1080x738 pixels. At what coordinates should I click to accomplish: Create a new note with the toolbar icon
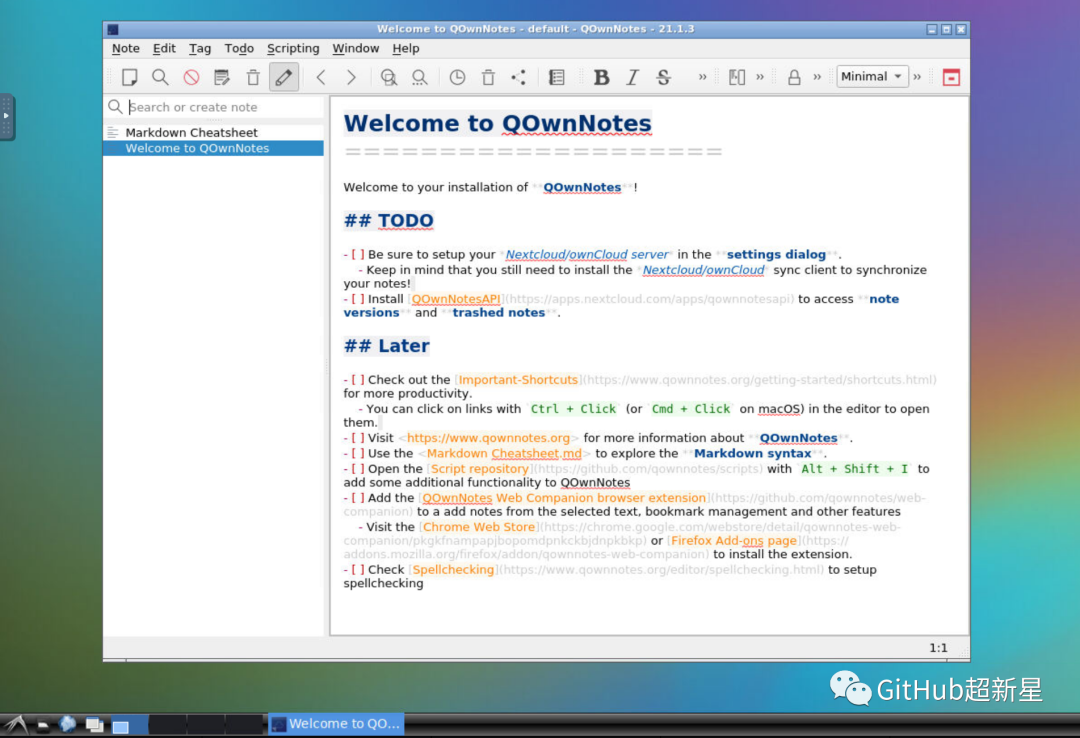point(129,77)
